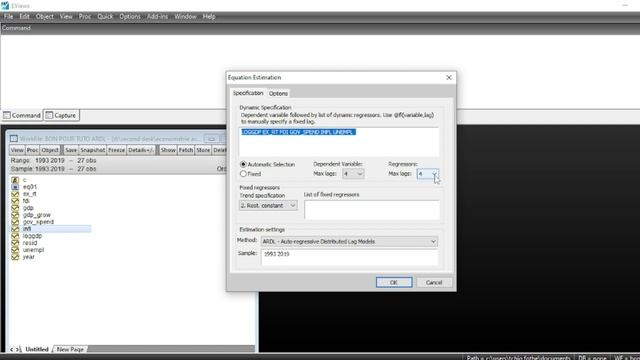Open the Proc menu

pyautogui.click(x=85, y=17)
